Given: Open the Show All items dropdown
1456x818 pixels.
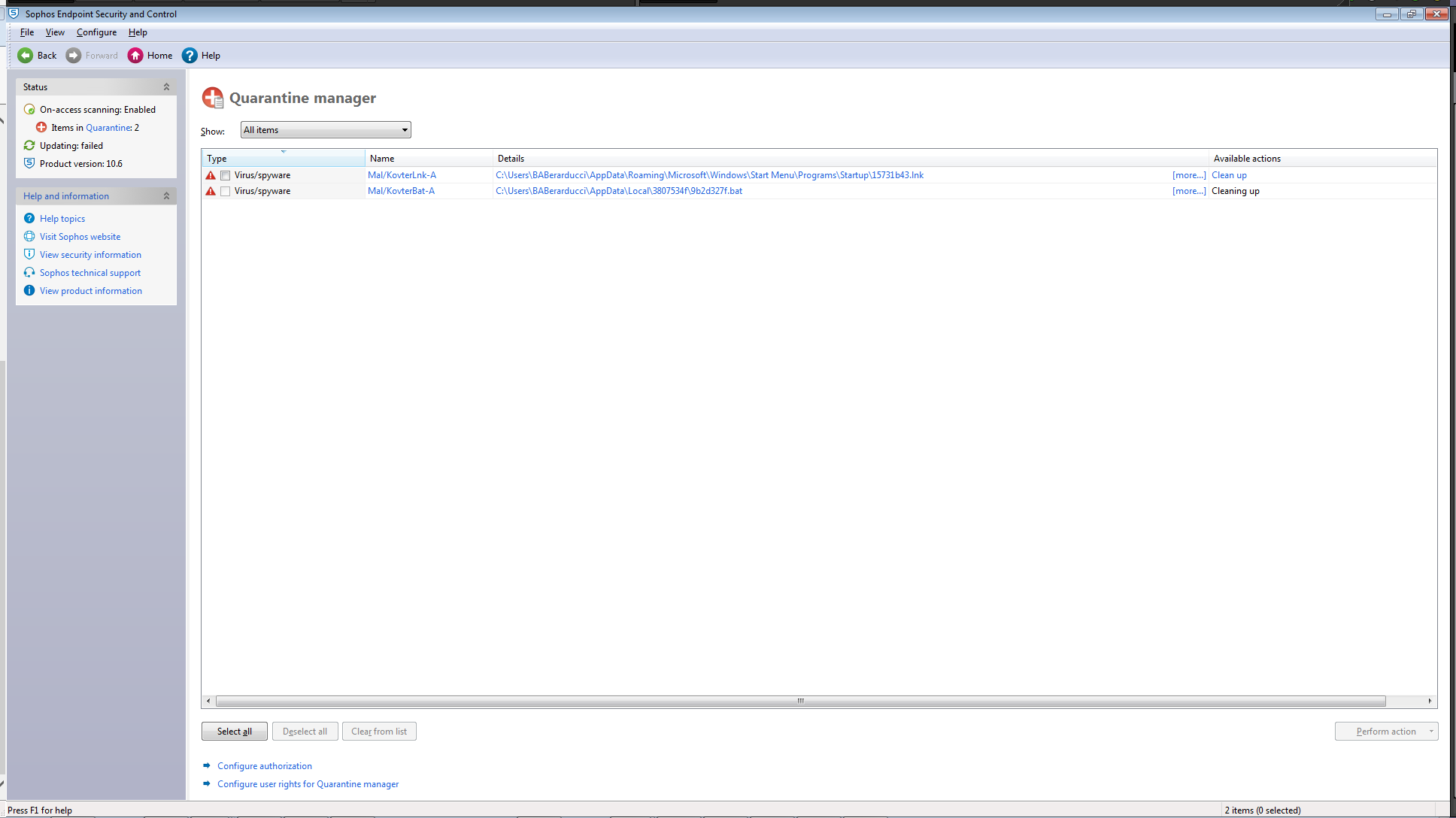Looking at the screenshot, I should click(326, 130).
